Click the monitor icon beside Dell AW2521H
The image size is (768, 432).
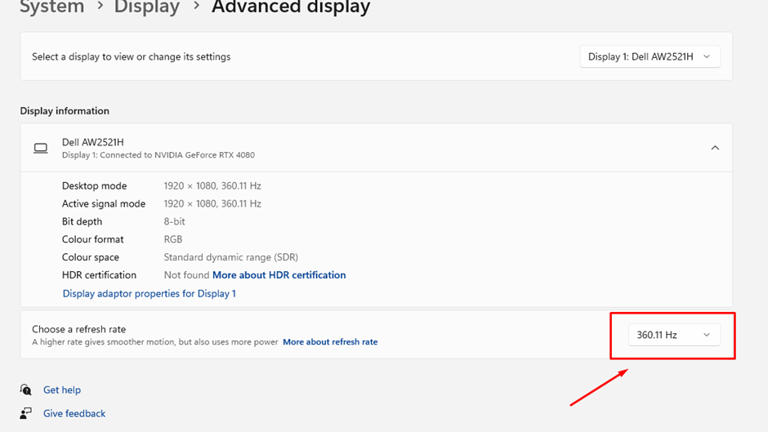tap(41, 148)
